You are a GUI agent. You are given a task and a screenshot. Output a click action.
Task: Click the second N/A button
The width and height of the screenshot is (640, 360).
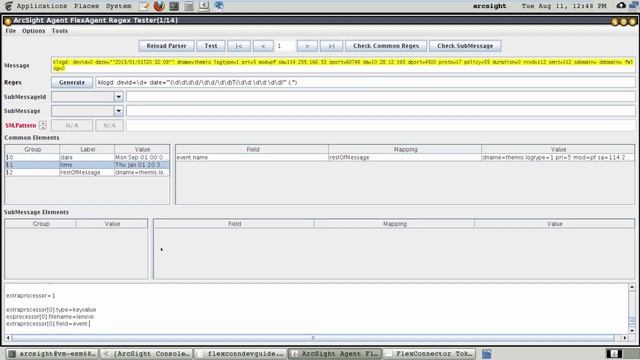pos(109,125)
